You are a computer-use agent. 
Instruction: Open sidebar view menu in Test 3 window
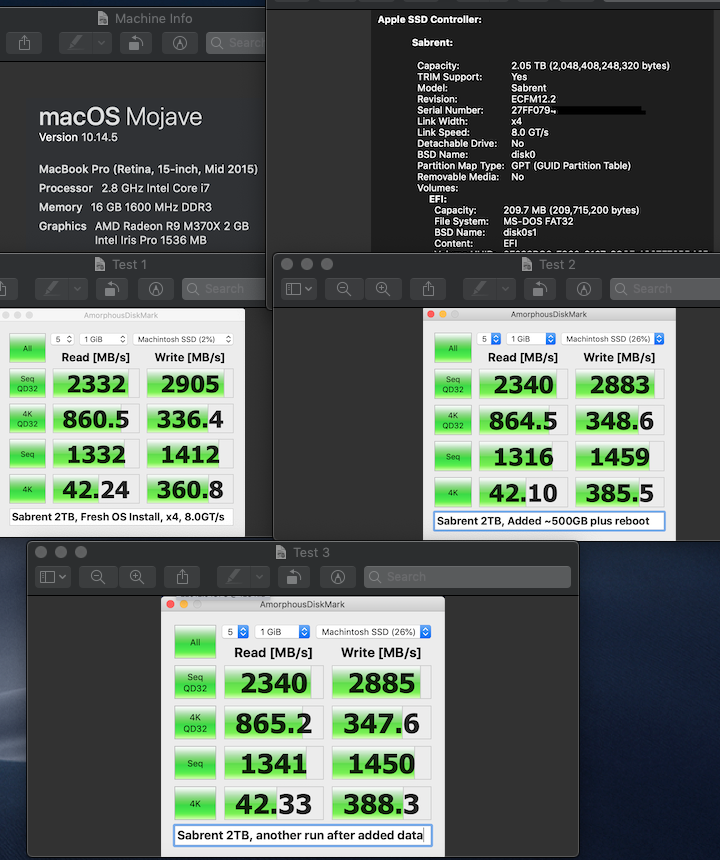point(53,576)
